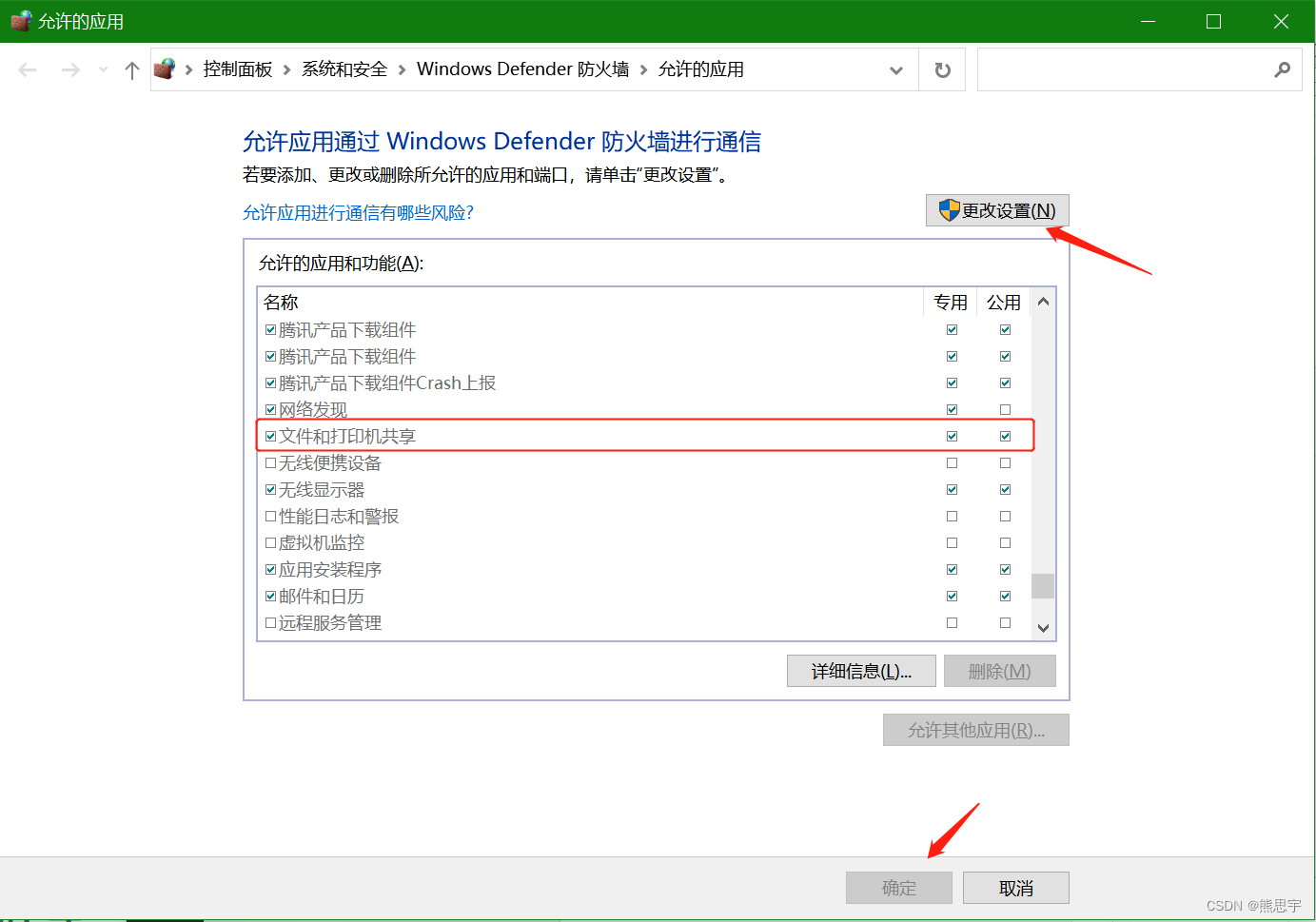Enable 性能日志和警报 name checkbox
The image size is (1316, 922).
click(x=270, y=517)
